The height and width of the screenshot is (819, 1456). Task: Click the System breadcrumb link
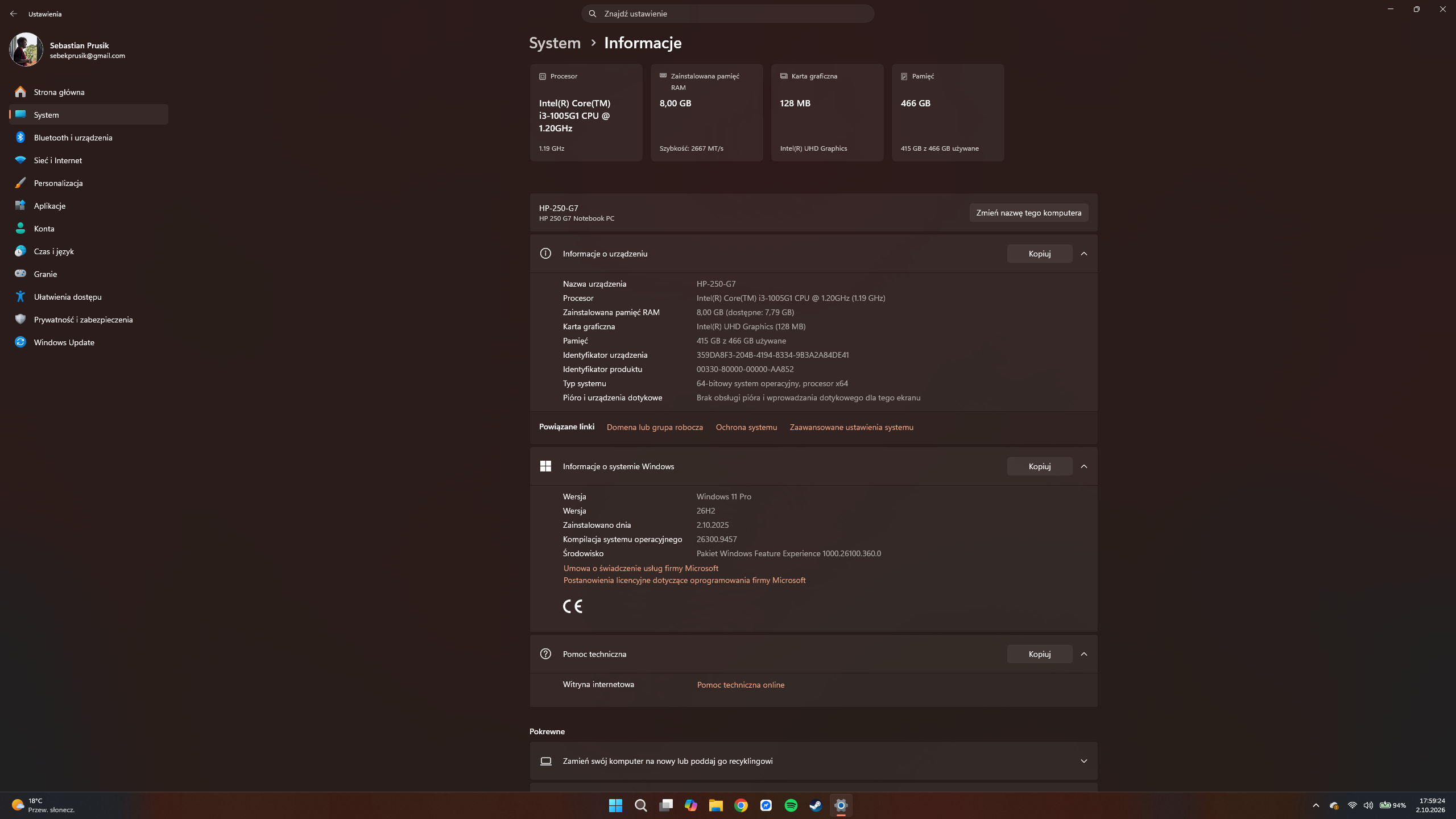pyautogui.click(x=555, y=43)
